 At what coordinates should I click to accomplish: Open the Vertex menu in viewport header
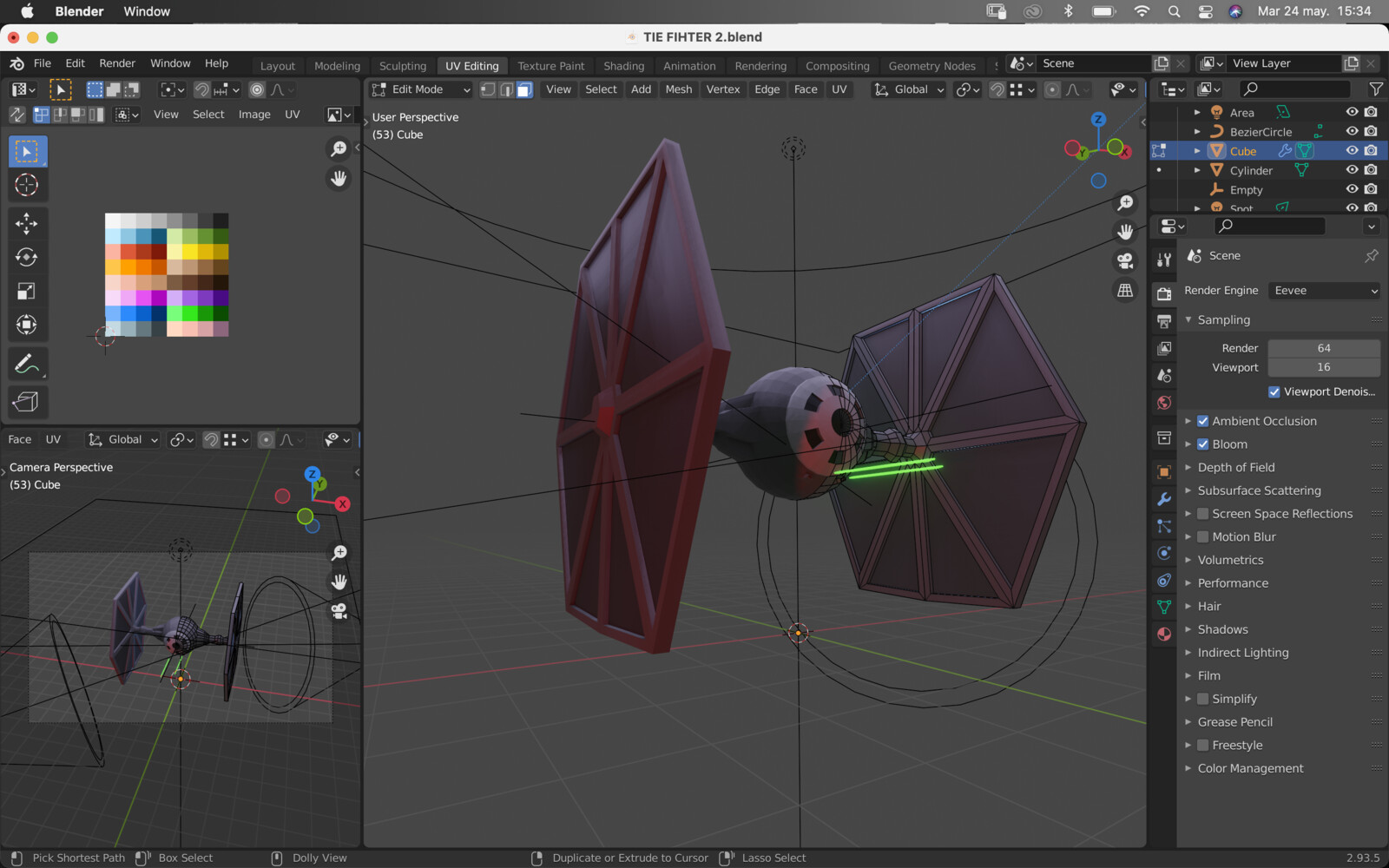(x=723, y=89)
